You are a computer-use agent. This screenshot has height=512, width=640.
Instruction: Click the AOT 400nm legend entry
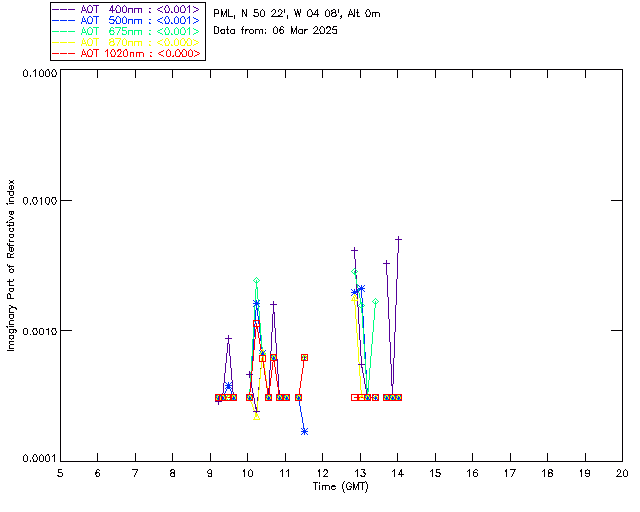tap(126, 9)
